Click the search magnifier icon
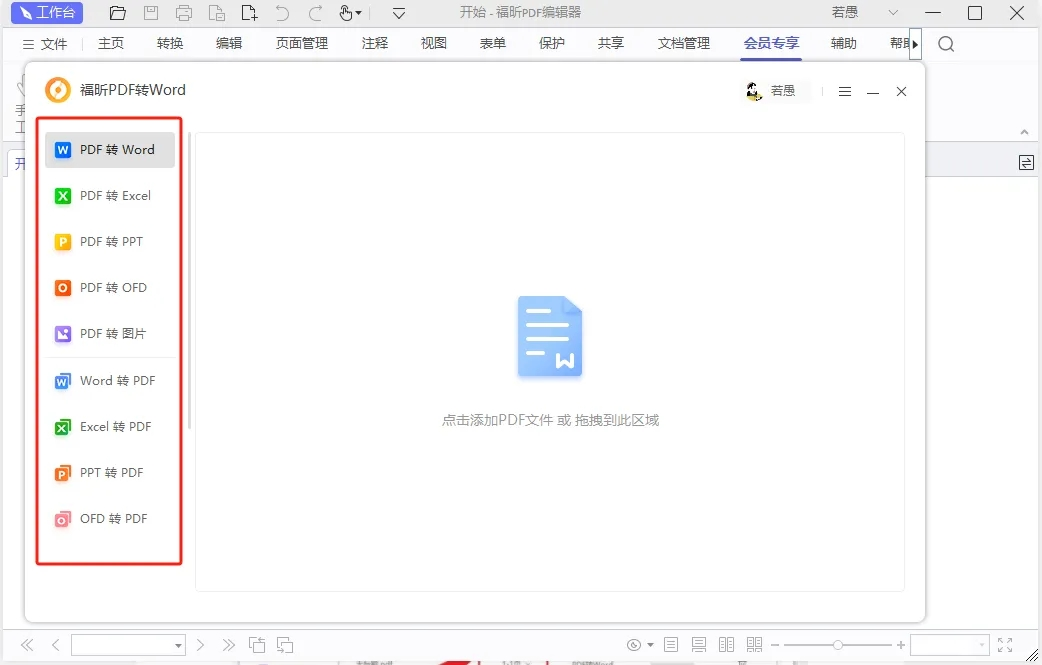 946,44
